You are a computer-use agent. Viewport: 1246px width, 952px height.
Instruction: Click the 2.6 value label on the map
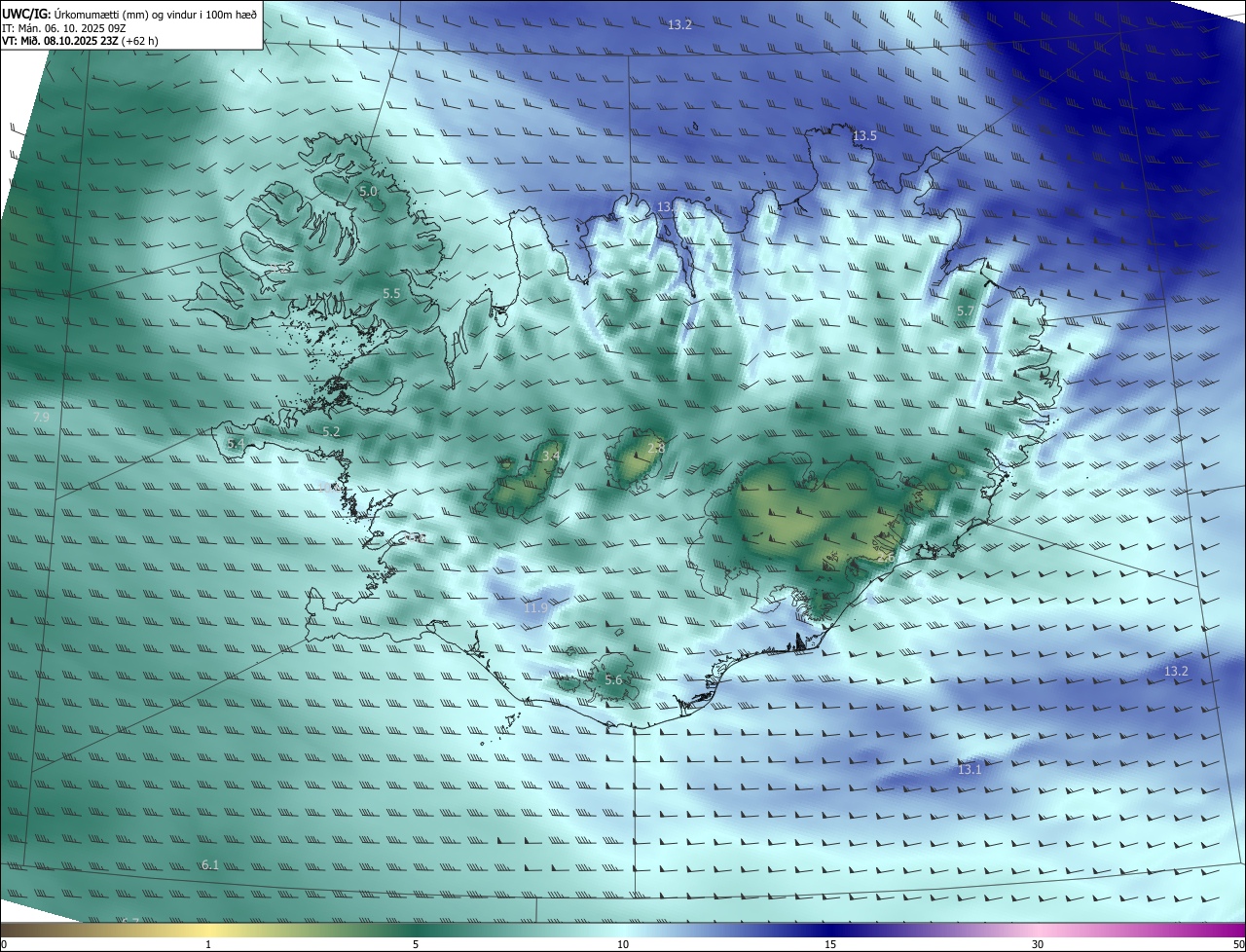[885, 558]
